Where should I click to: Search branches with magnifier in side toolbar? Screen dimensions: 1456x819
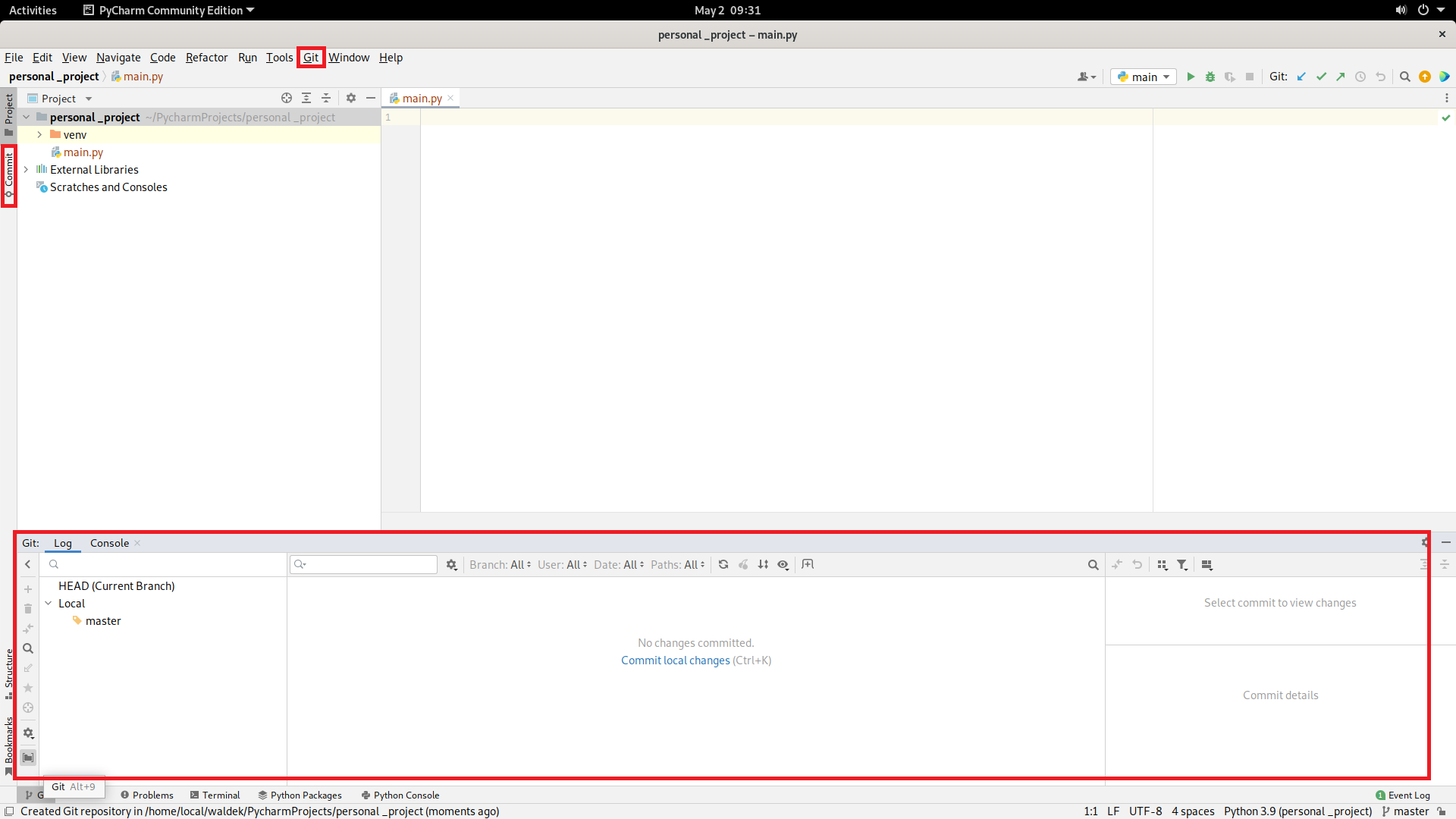point(28,648)
